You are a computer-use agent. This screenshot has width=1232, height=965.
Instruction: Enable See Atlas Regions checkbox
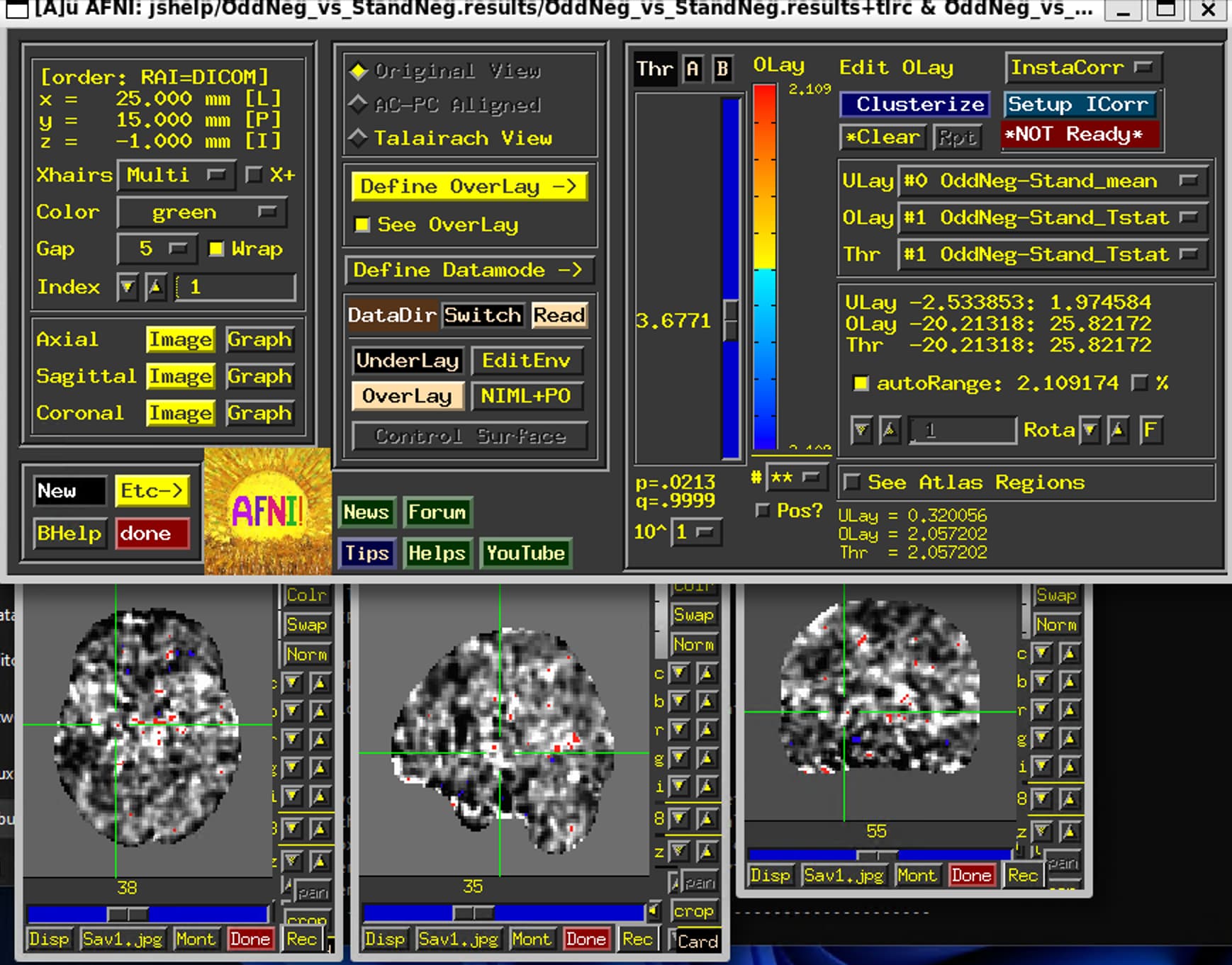(x=853, y=482)
